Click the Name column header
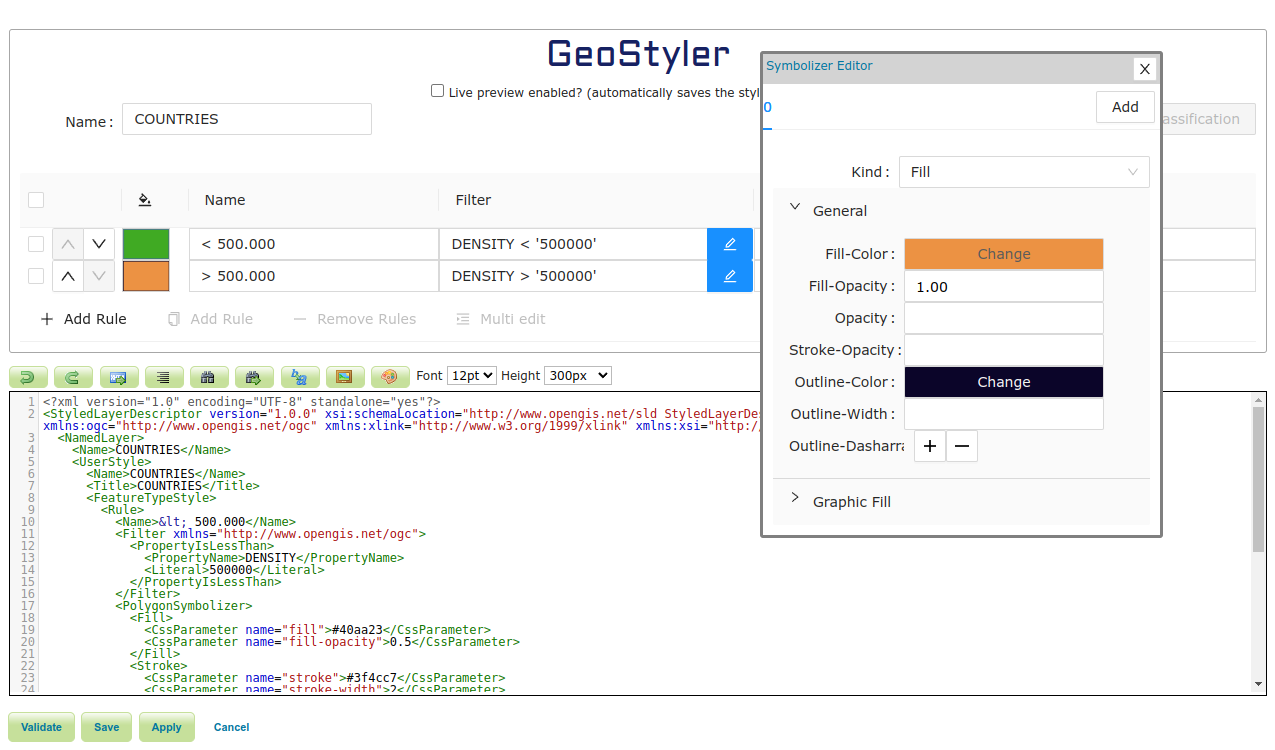The image size is (1275, 750). [x=225, y=200]
